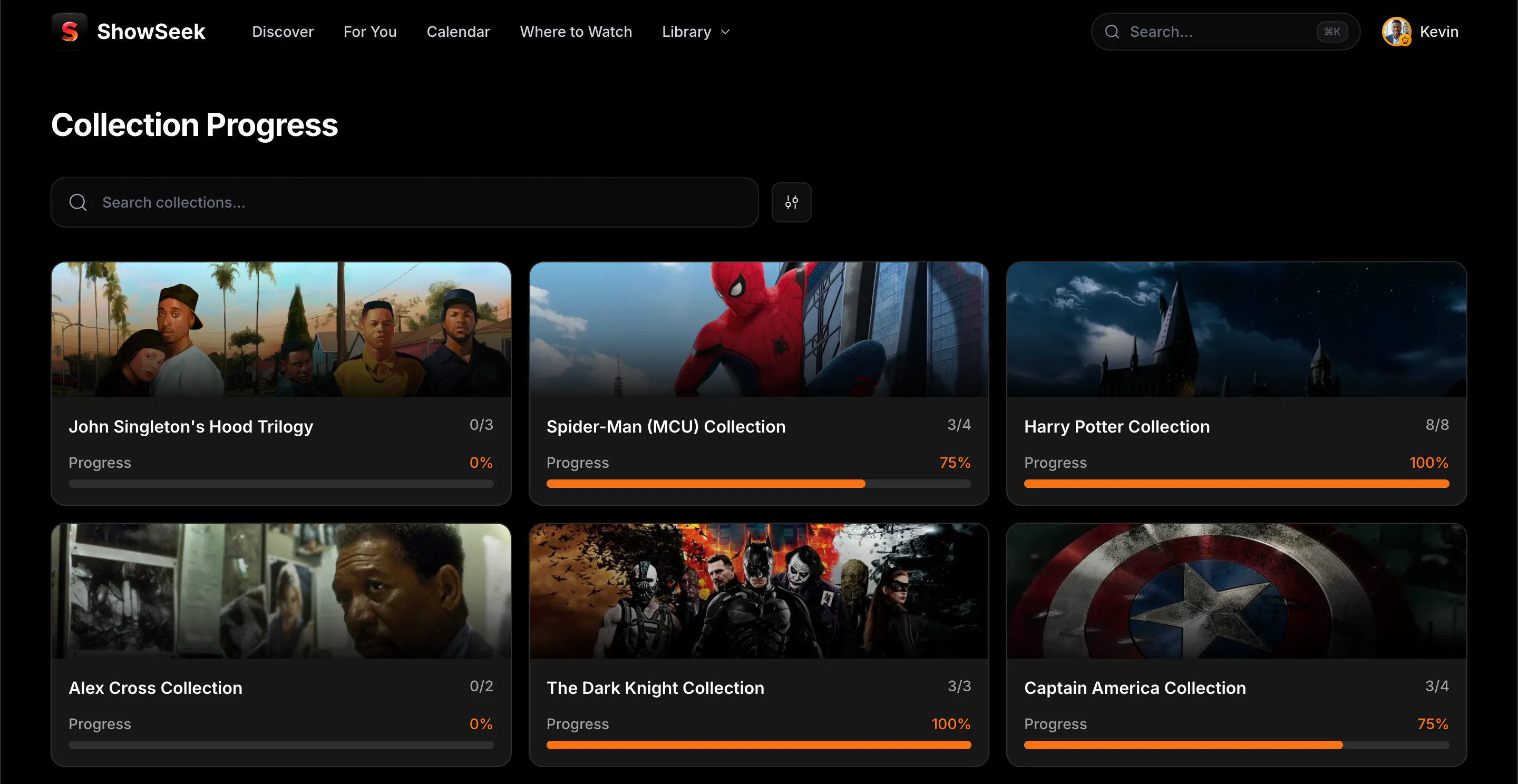
Task: Click the magnifier icon in the top search bar
Action: (1112, 32)
